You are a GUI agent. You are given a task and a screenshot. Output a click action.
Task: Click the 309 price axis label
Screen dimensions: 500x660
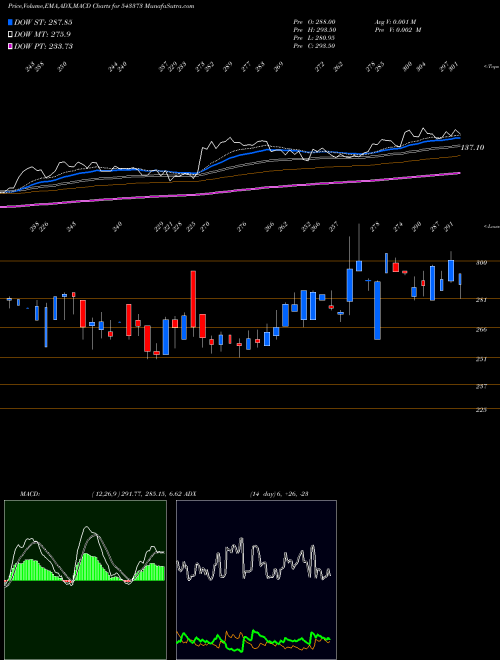tap(481, 263)
